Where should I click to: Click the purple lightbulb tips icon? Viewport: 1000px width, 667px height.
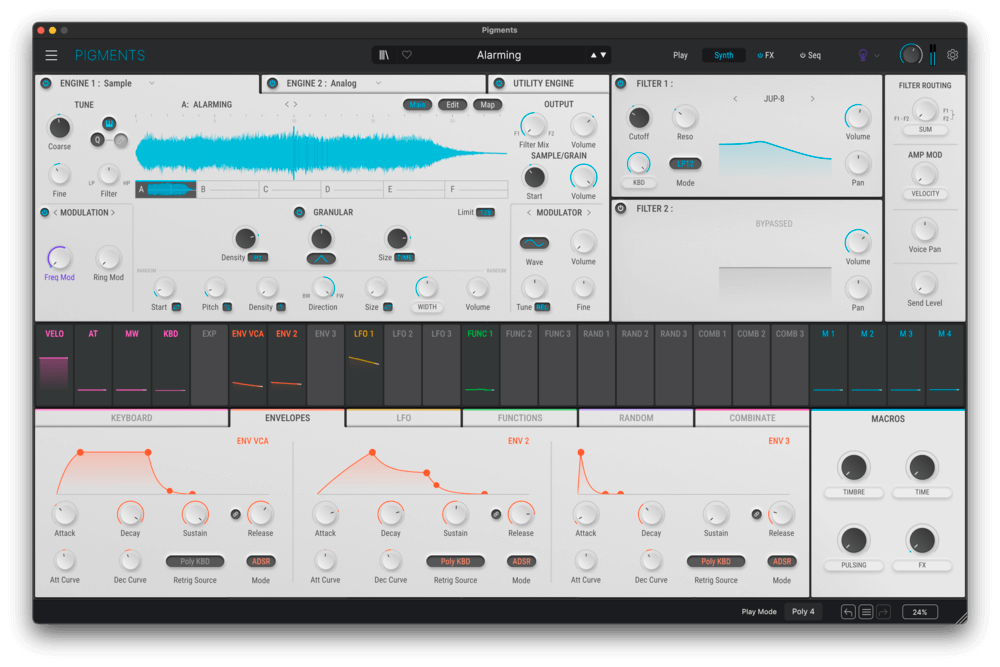click(x=864, y=56)
